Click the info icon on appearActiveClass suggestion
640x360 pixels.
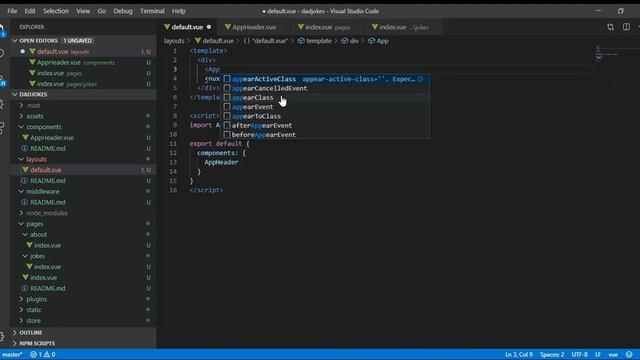pyautogui.click(x=420, y=79)
